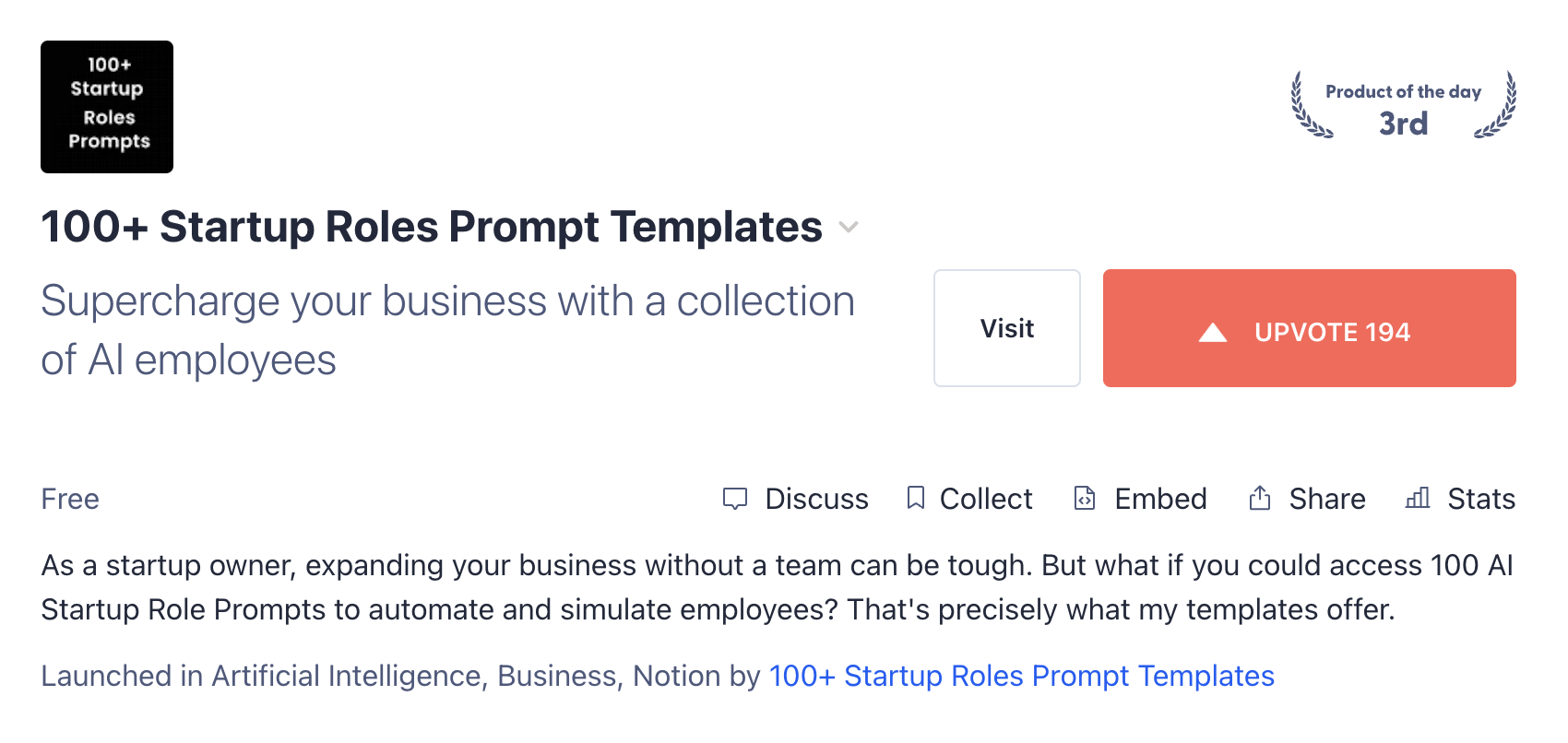Follow the blue 100+ Startup Roles Prompt Templates link
The height and width of the screenshot is (743, 1568).
pos(1021,676)
